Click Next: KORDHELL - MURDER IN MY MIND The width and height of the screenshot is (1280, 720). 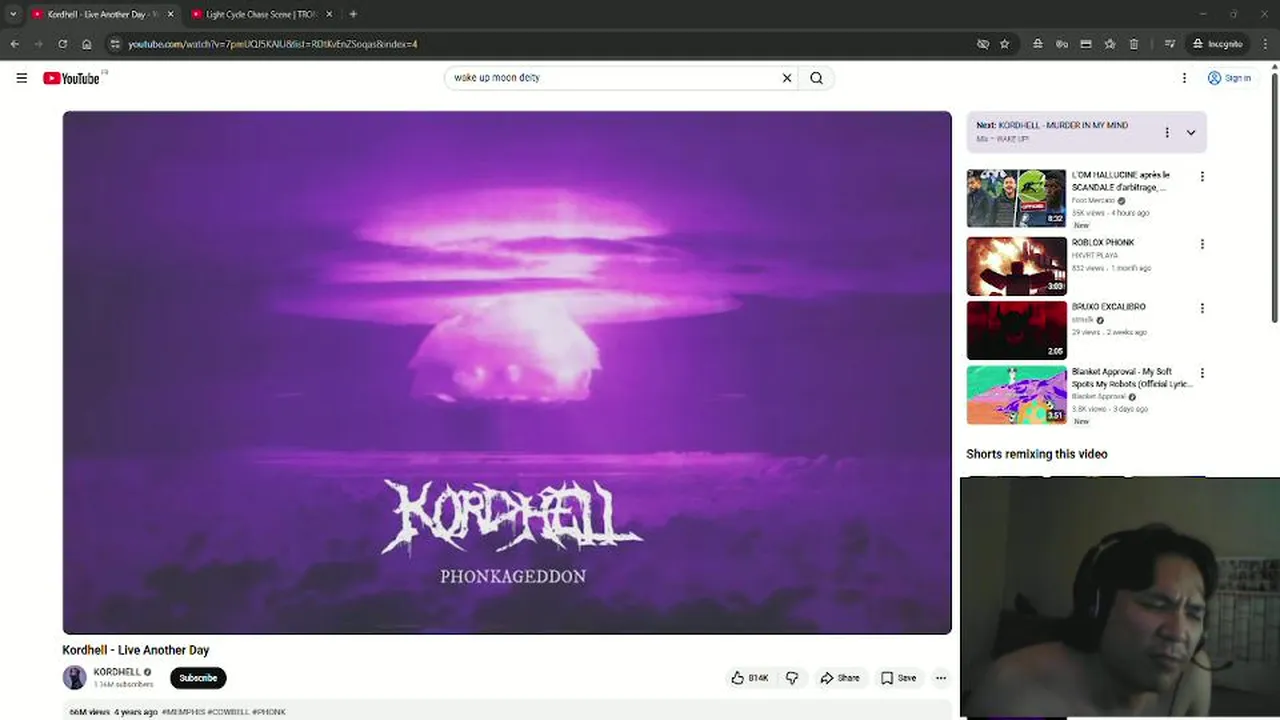coord(1052,125)
